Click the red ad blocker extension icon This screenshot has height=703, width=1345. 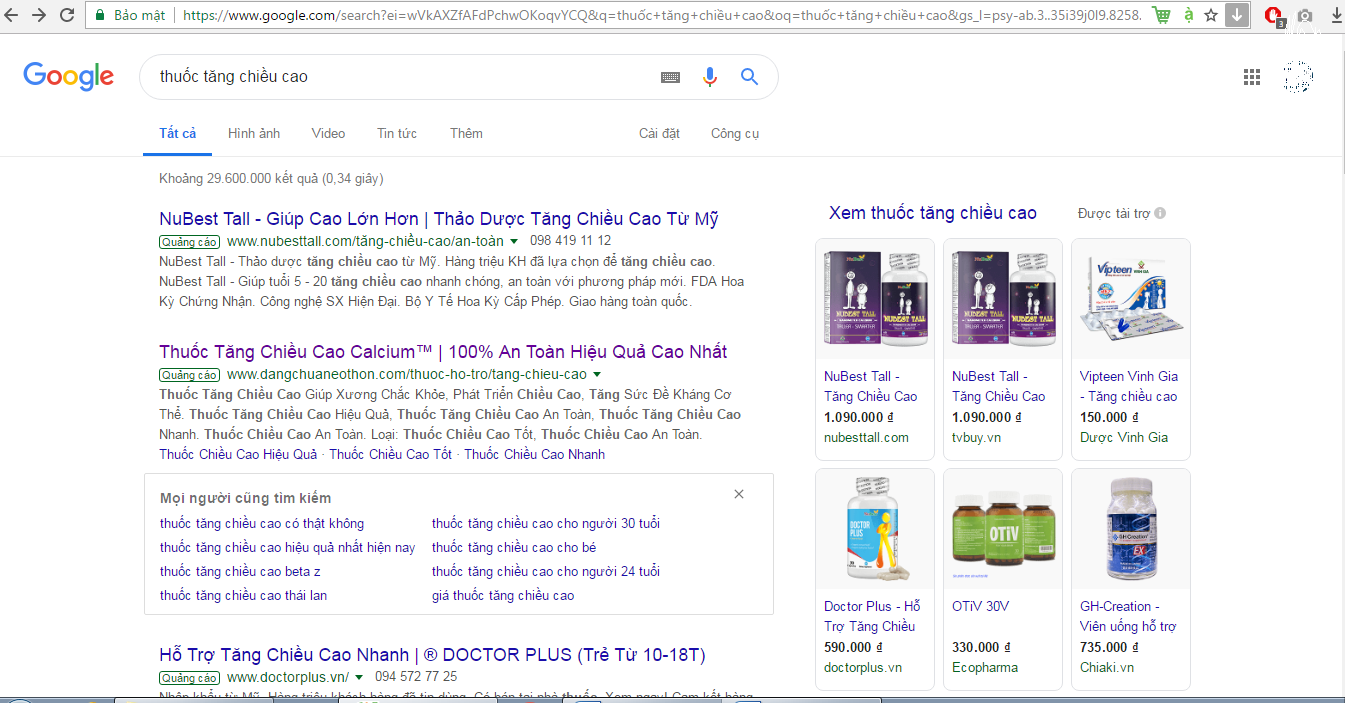(x=1273, y=16)
